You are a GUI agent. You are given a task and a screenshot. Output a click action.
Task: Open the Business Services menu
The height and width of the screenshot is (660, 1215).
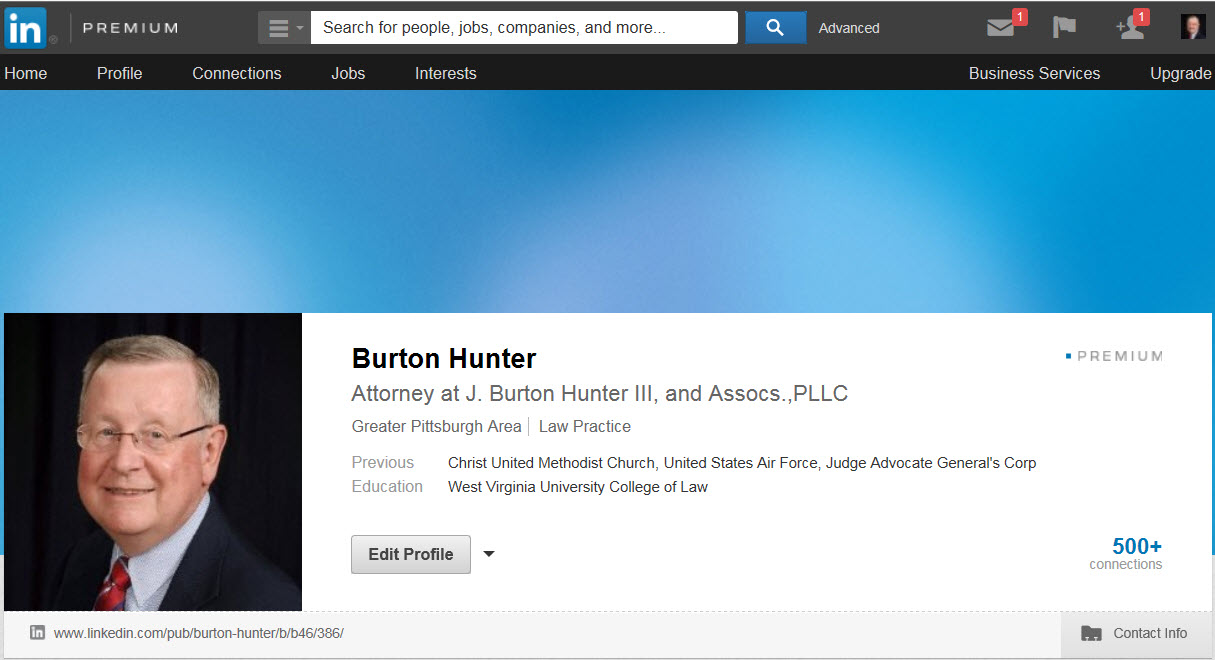point(1034,73)
